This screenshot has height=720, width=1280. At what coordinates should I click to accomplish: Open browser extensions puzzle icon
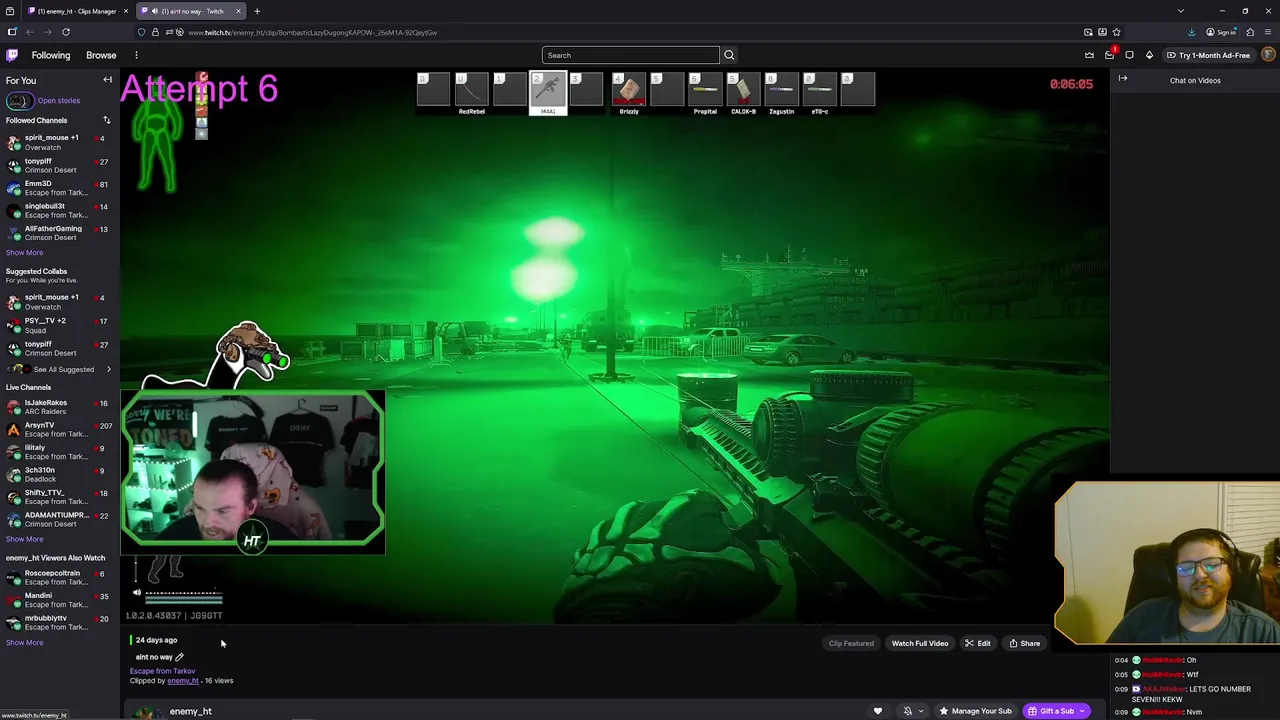click(1250, 32)
